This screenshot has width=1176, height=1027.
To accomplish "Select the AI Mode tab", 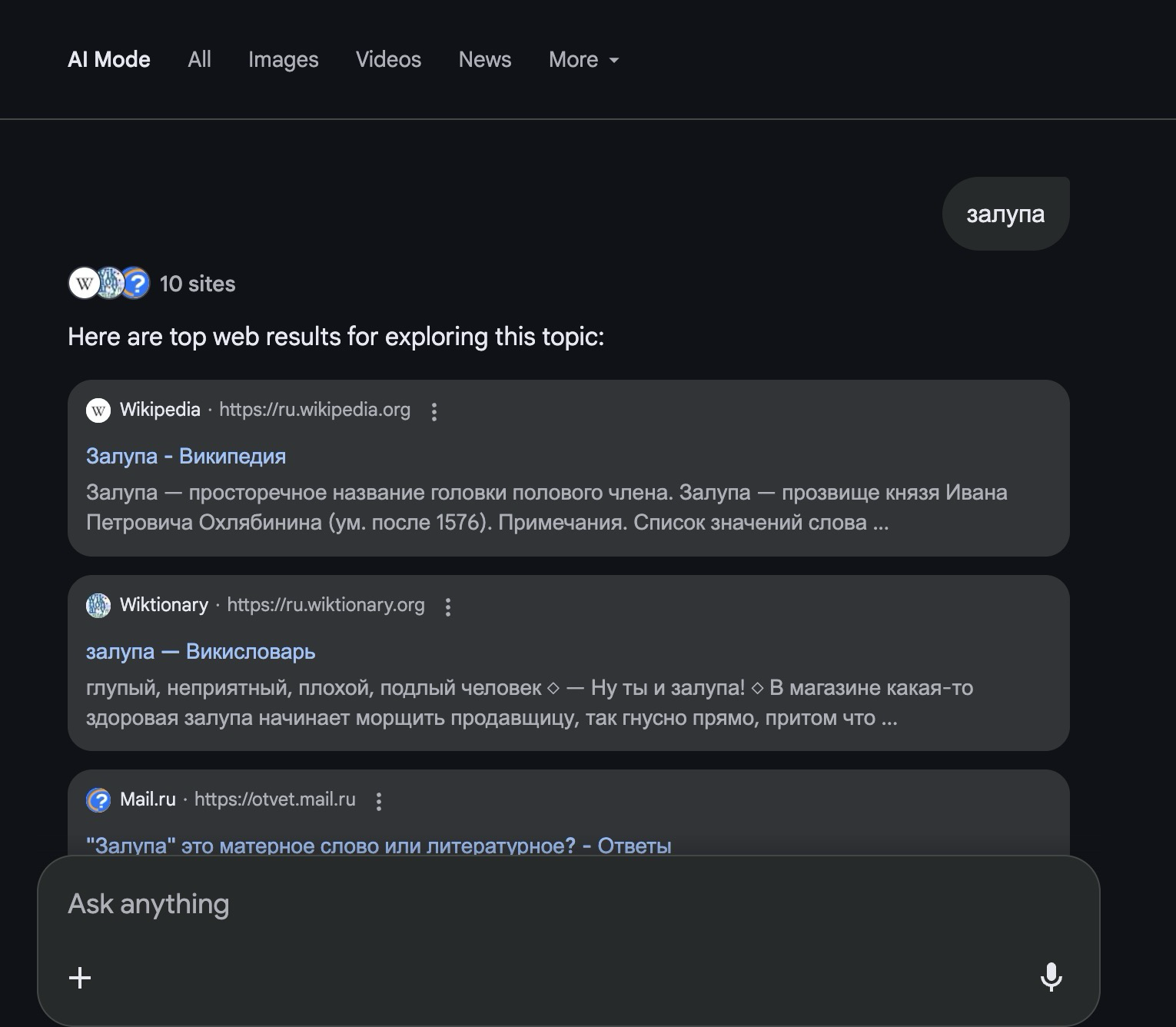I will point(109,60).
